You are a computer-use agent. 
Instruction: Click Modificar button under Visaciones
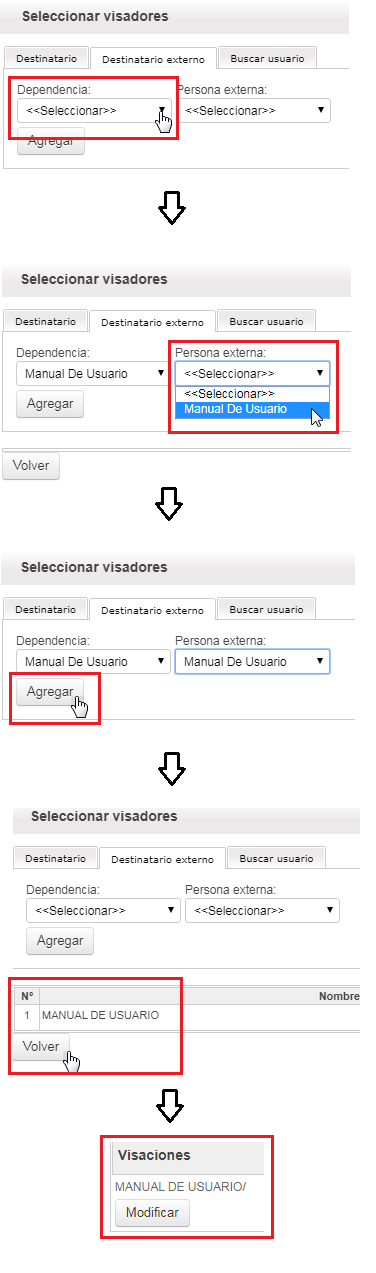[153, 1212]
